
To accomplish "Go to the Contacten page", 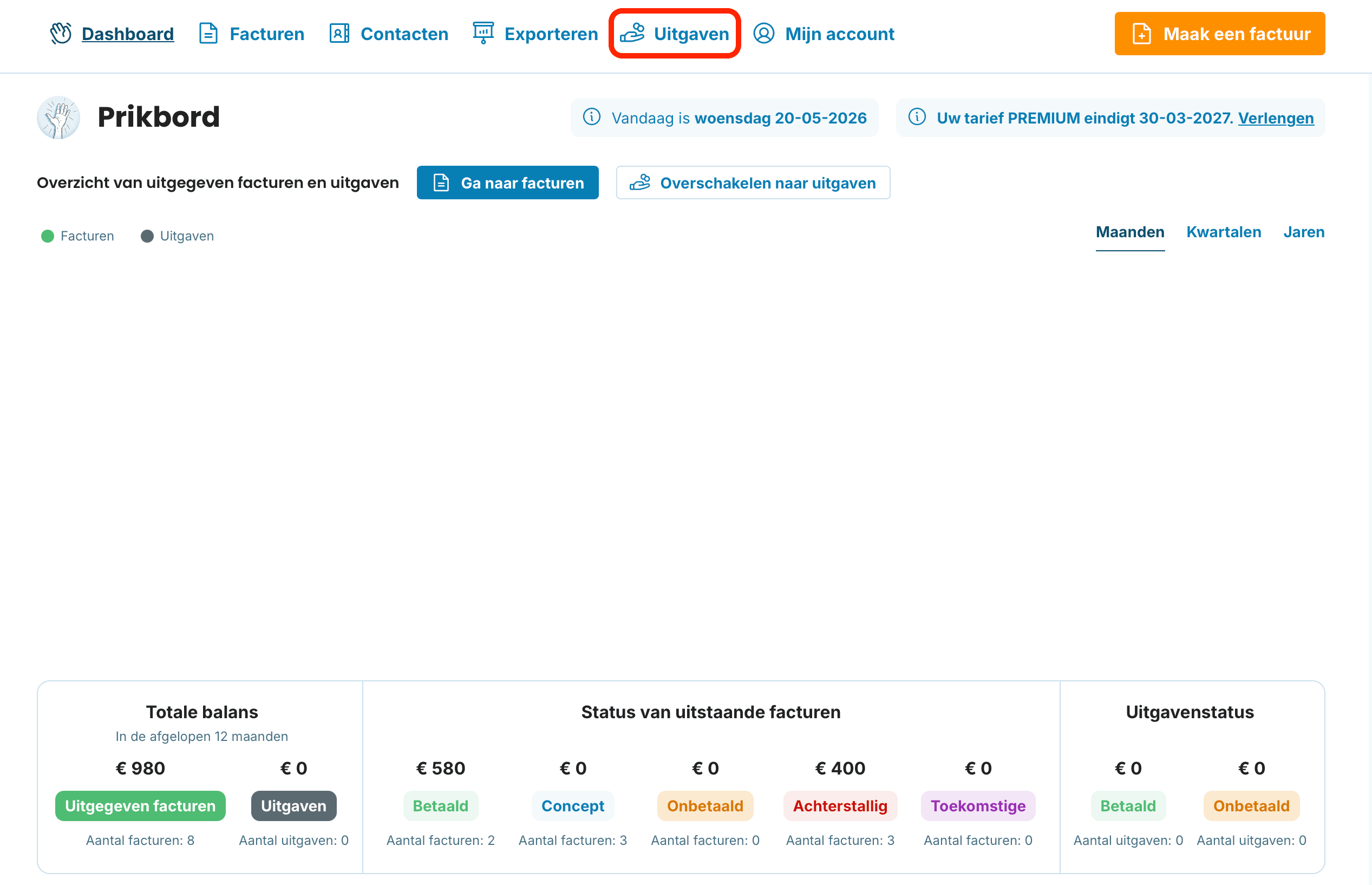I will coord(404,34).
